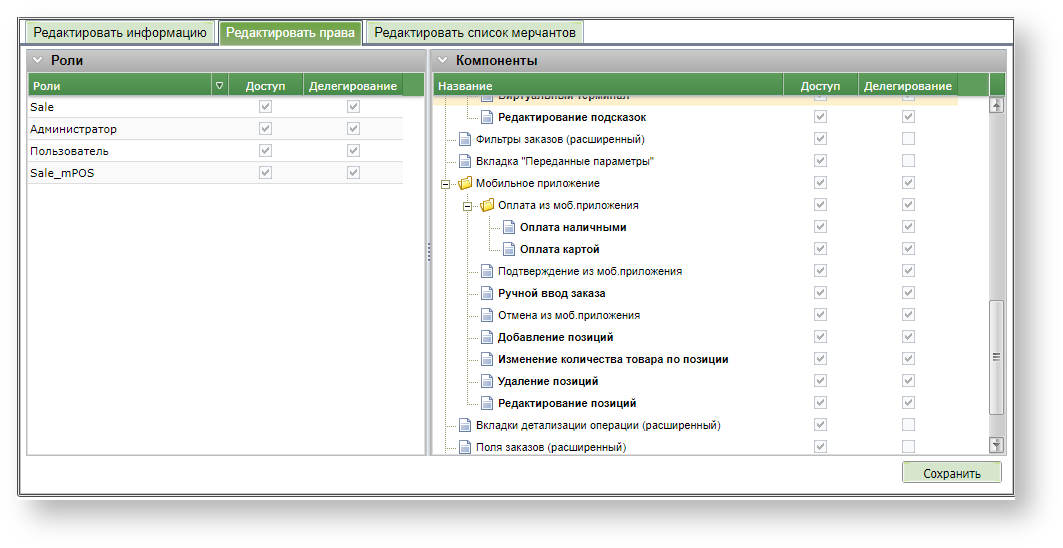Click the document icon beside Ручной ввод заказа
The image size is (1063, 548).
tap(487, 294)
